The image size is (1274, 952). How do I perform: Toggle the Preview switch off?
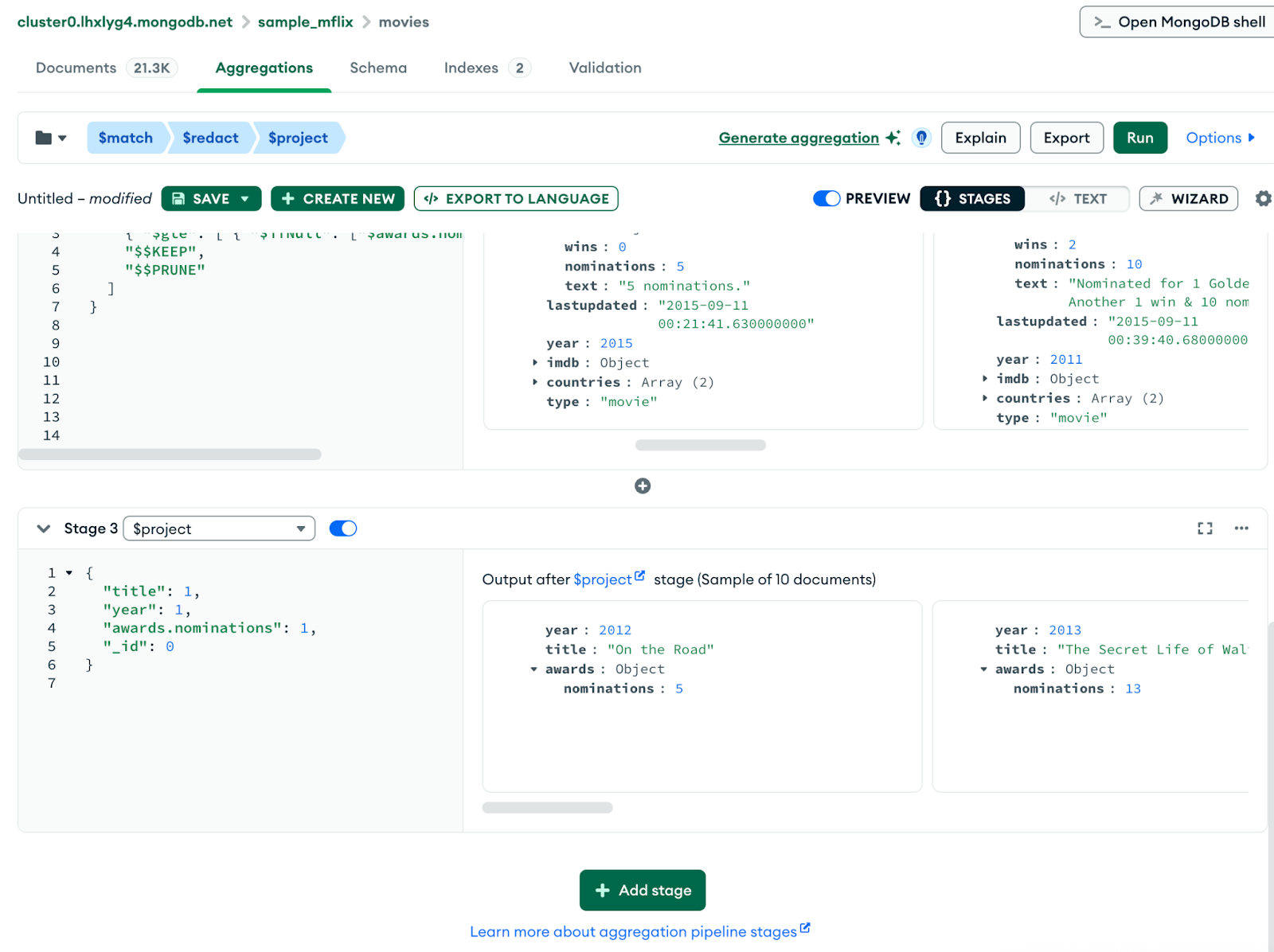click(827, 198)
